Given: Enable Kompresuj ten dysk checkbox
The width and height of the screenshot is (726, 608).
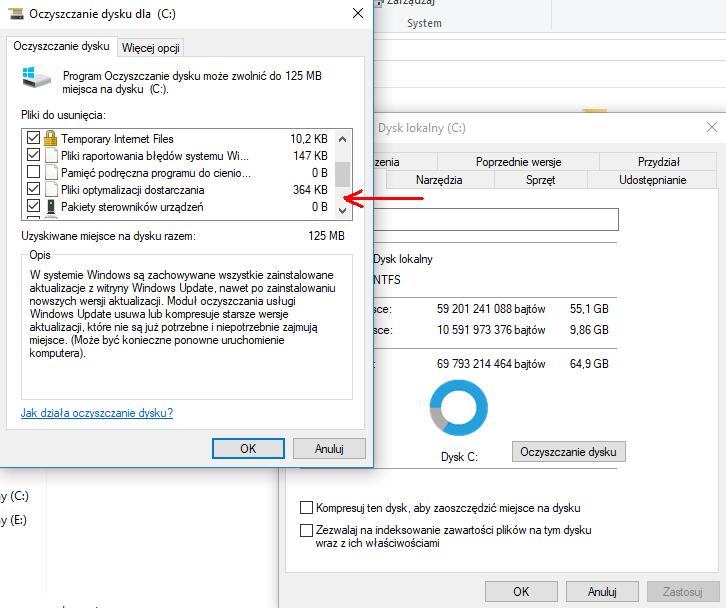Looking at the screenshot, I should click(x=306, y=508).
